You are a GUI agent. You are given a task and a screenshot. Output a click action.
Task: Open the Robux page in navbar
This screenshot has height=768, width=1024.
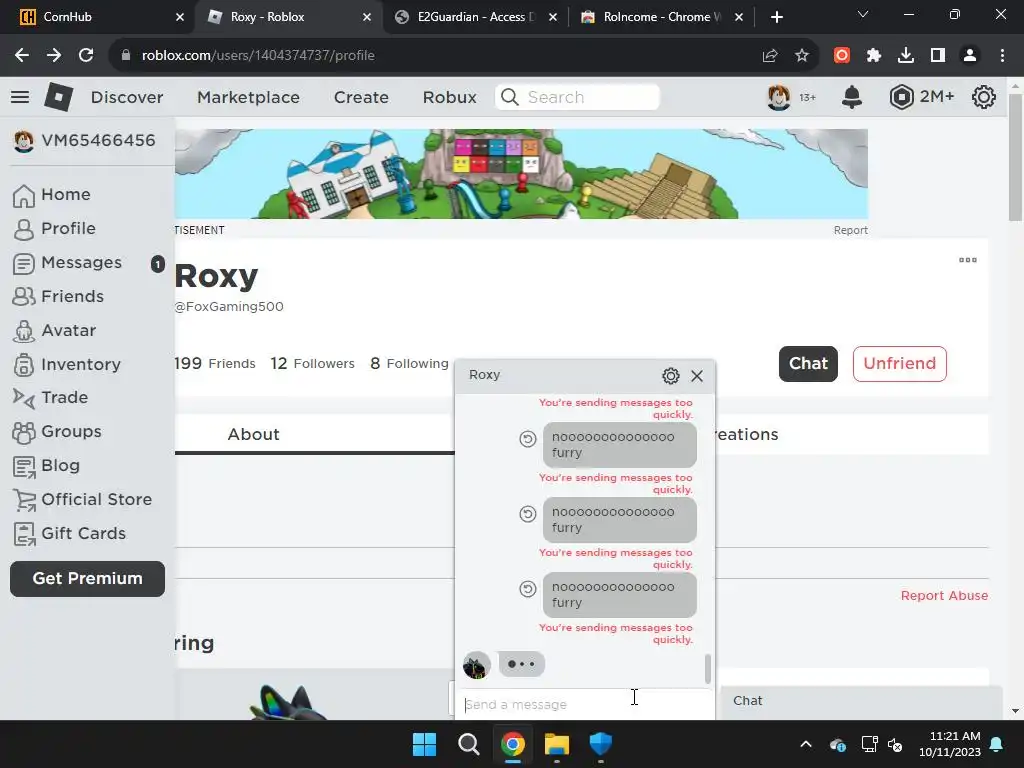[x=449, y=97]
